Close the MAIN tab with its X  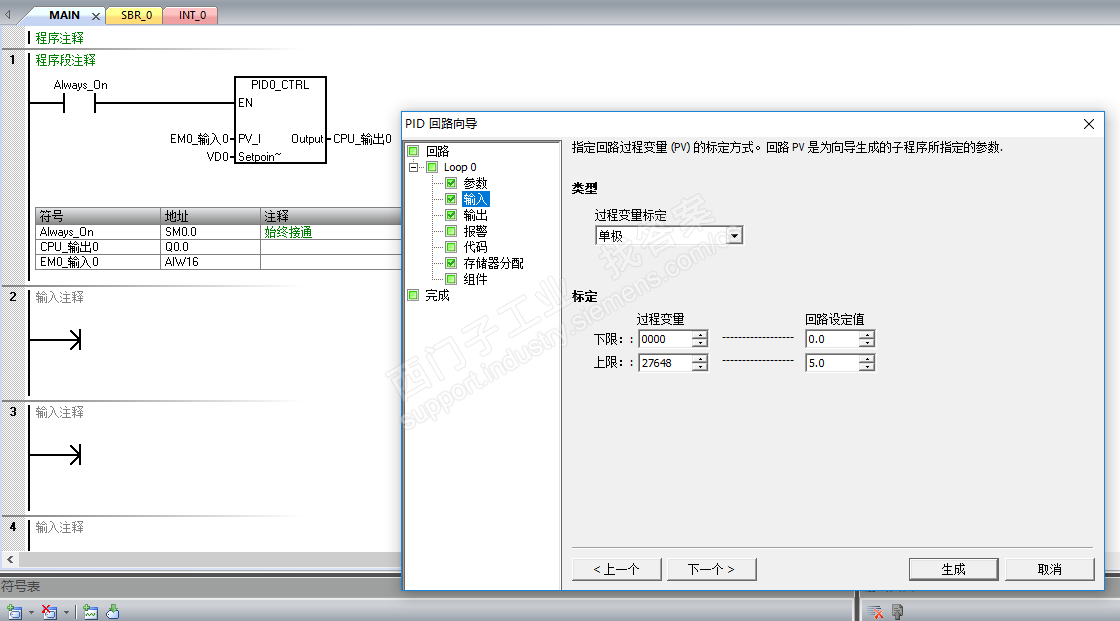[96, 16]
